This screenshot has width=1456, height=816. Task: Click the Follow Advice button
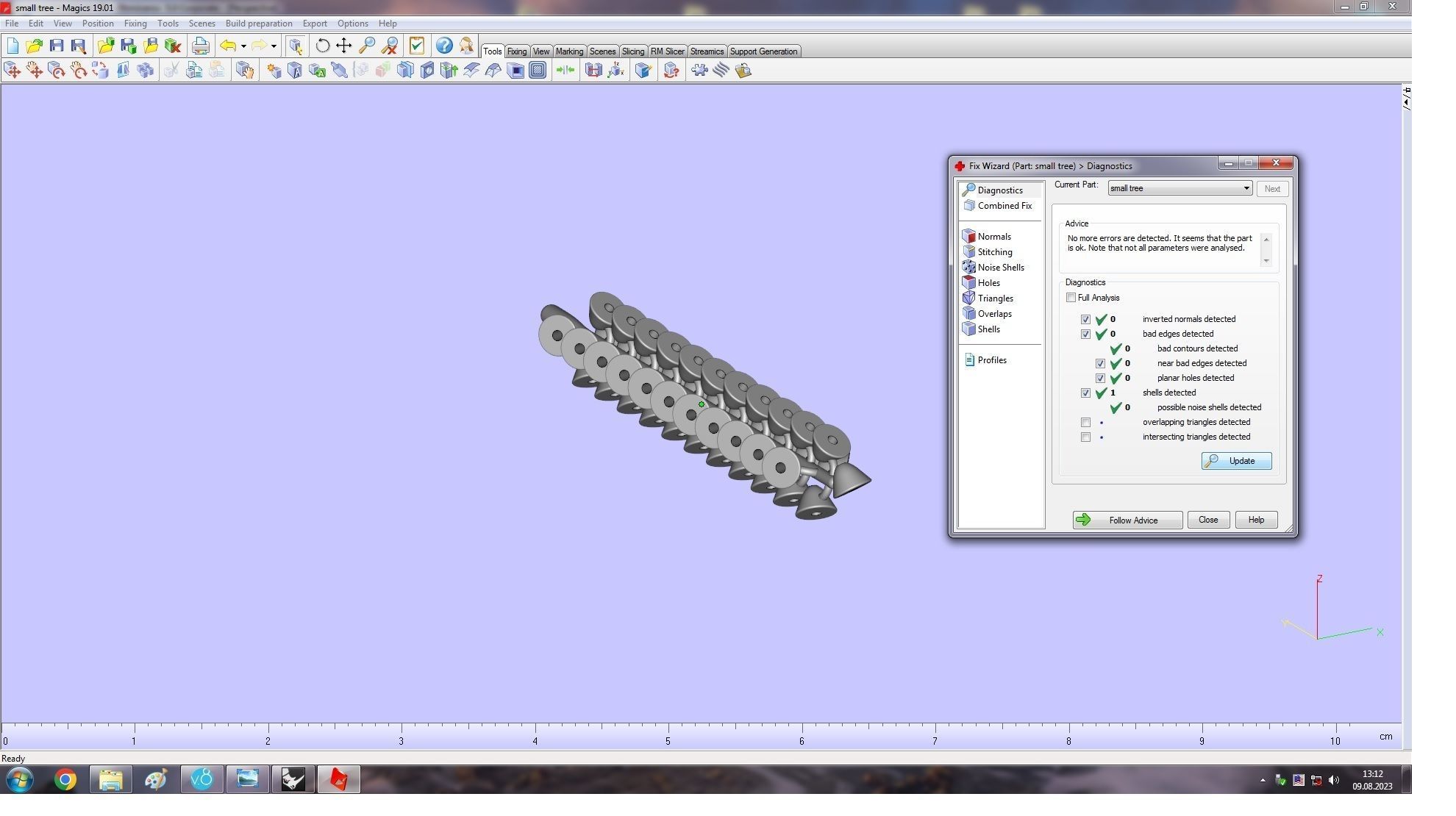coord(1127,520)
